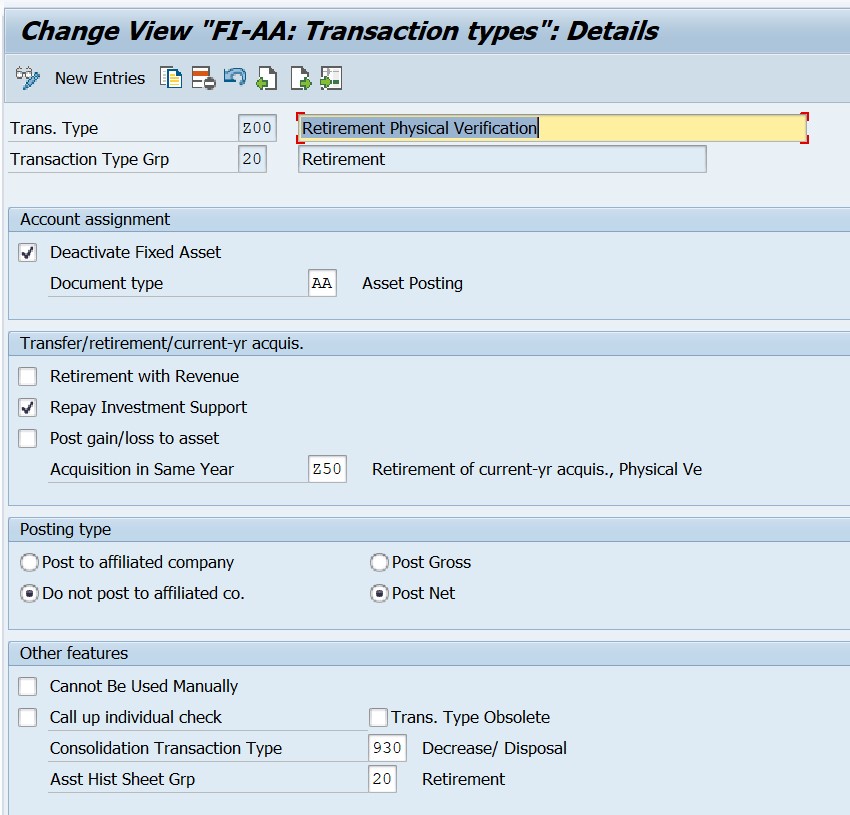Go to the next entry icon

coord(300,78)
